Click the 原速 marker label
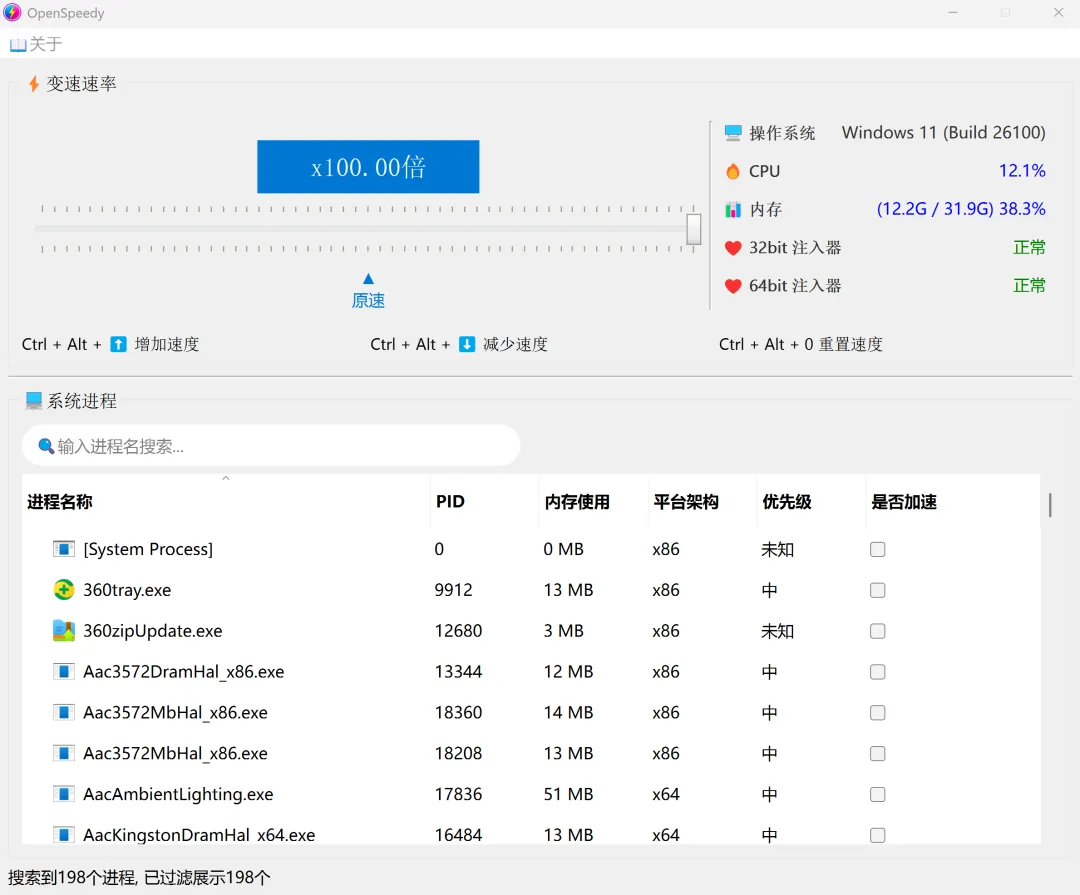Image resolution: width=1080 pixels, height=895 pixels. click(368, 300)
